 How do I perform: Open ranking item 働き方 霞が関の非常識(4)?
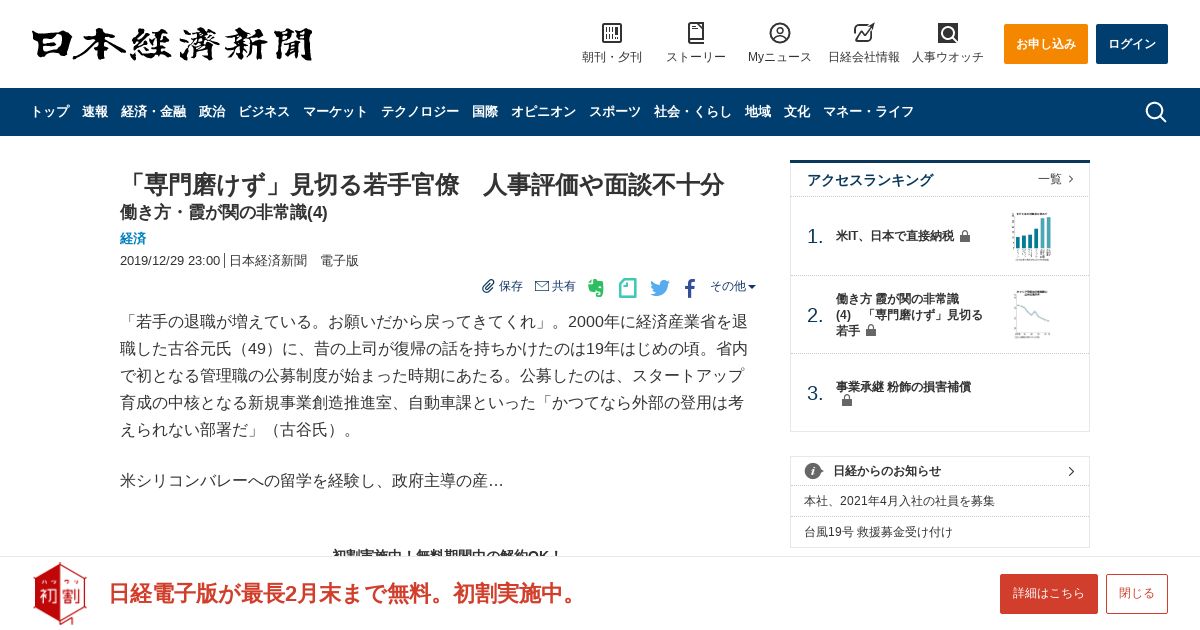(909, 315)
